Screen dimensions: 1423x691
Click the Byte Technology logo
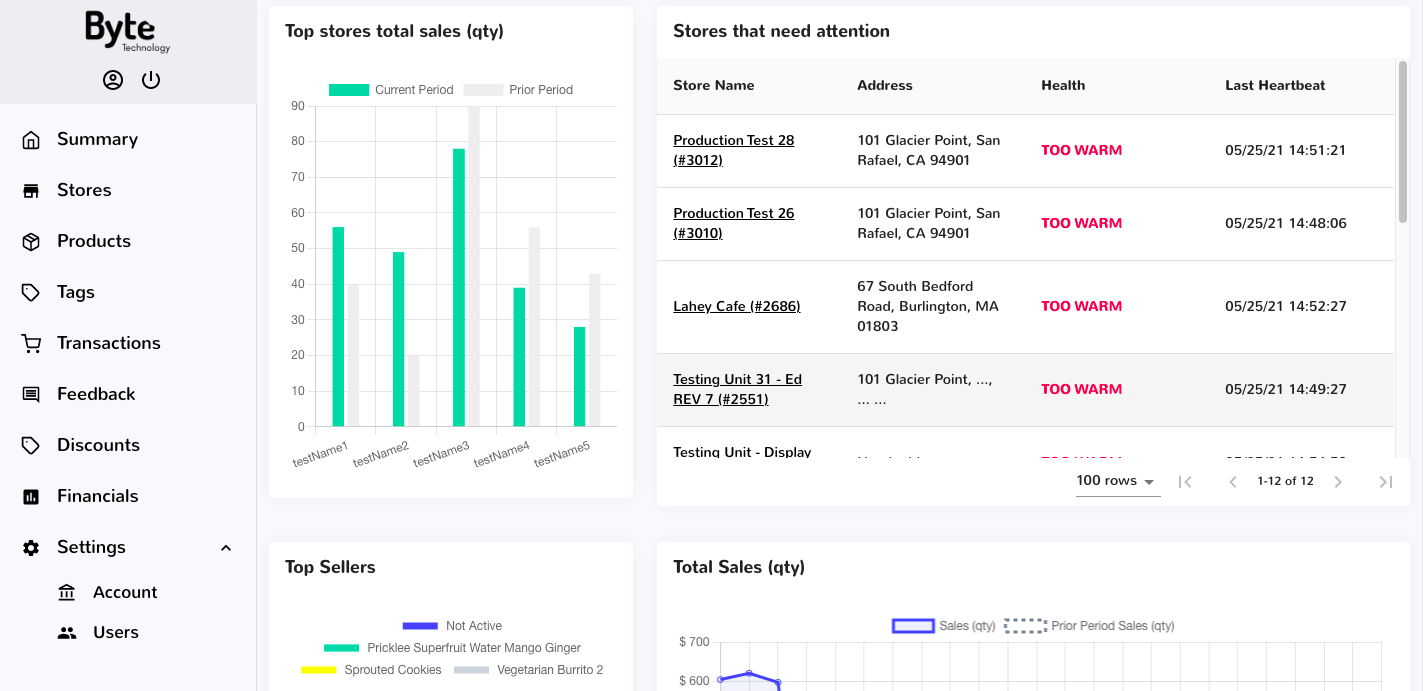(127, 32)
